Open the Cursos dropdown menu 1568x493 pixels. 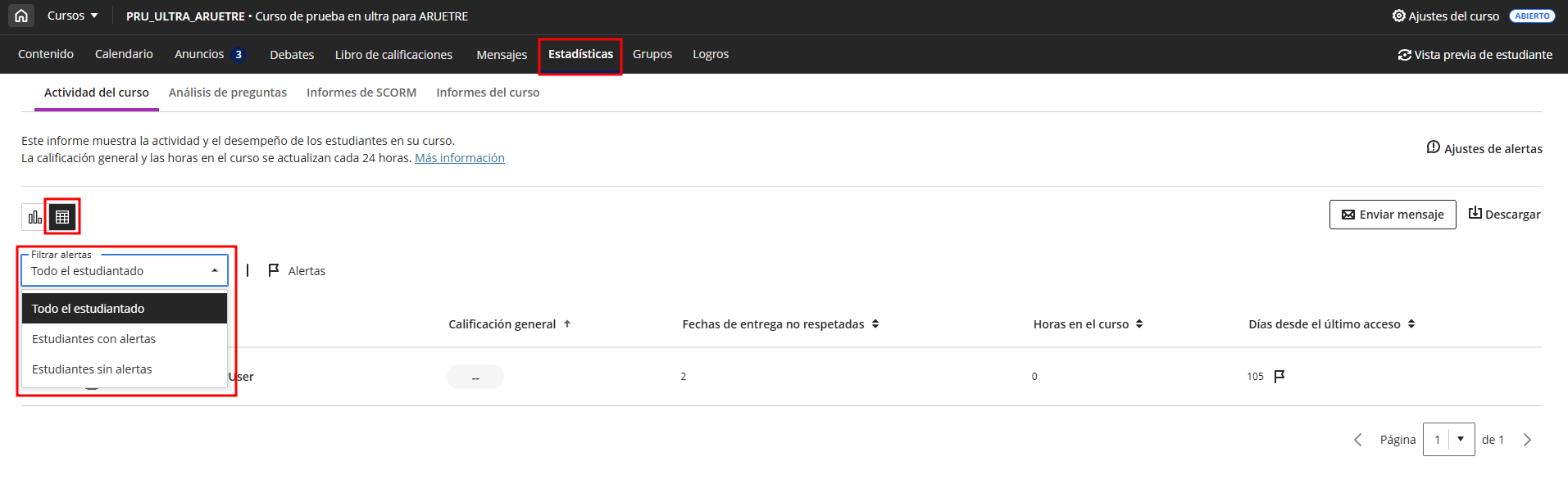[x=72, y=16]
